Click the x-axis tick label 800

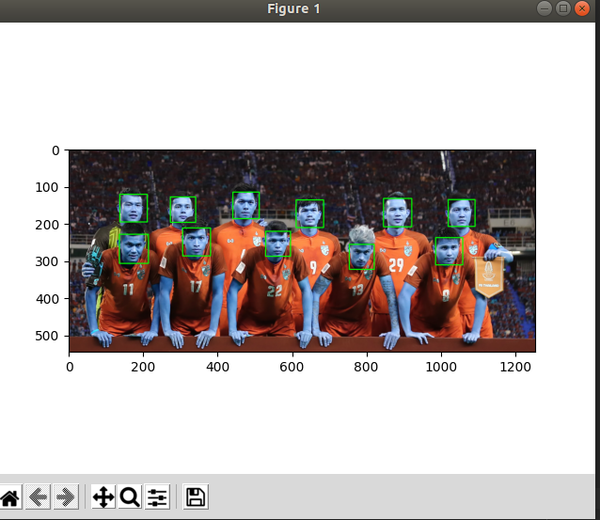366,367
